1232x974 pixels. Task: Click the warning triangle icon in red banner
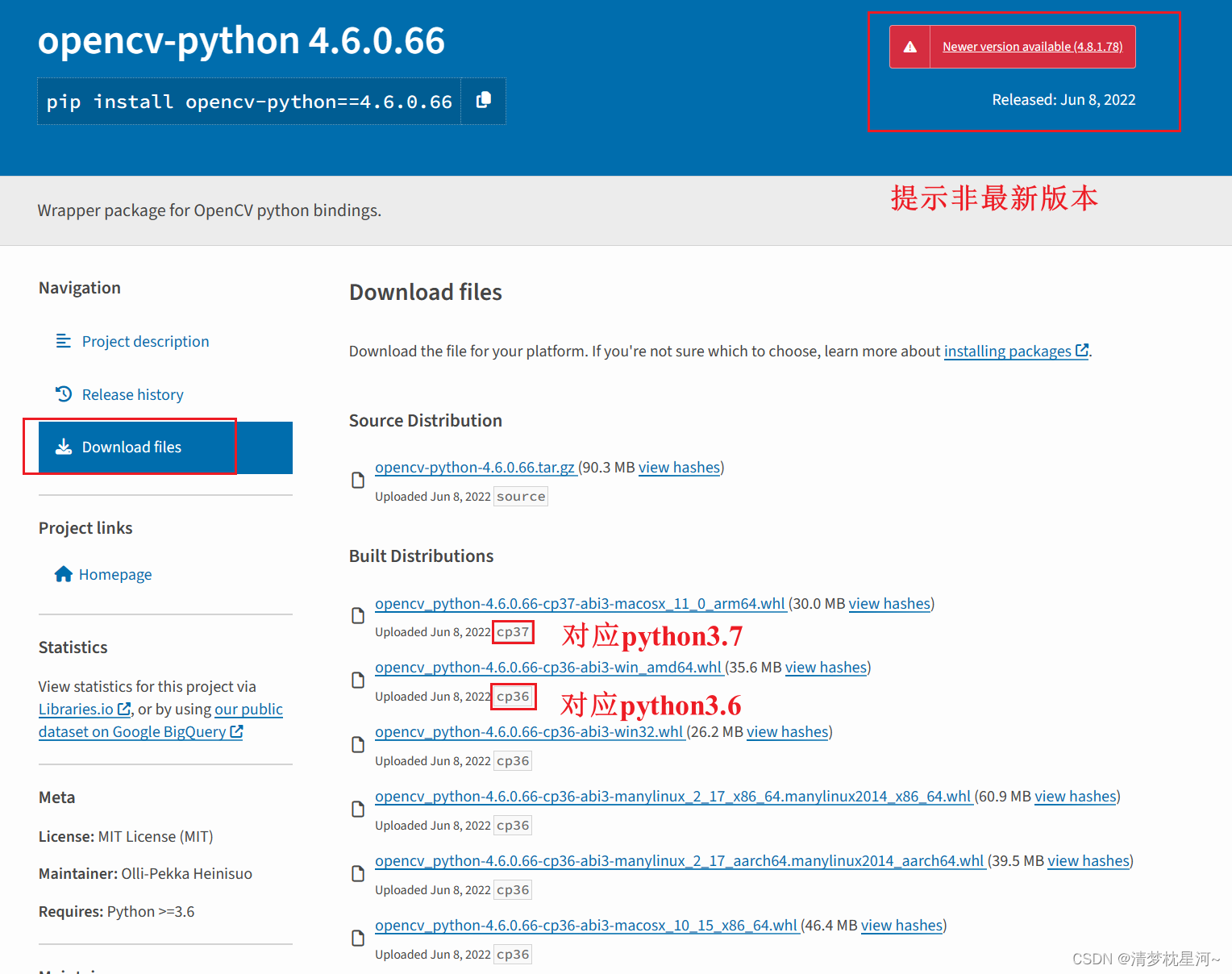(910, 47)
